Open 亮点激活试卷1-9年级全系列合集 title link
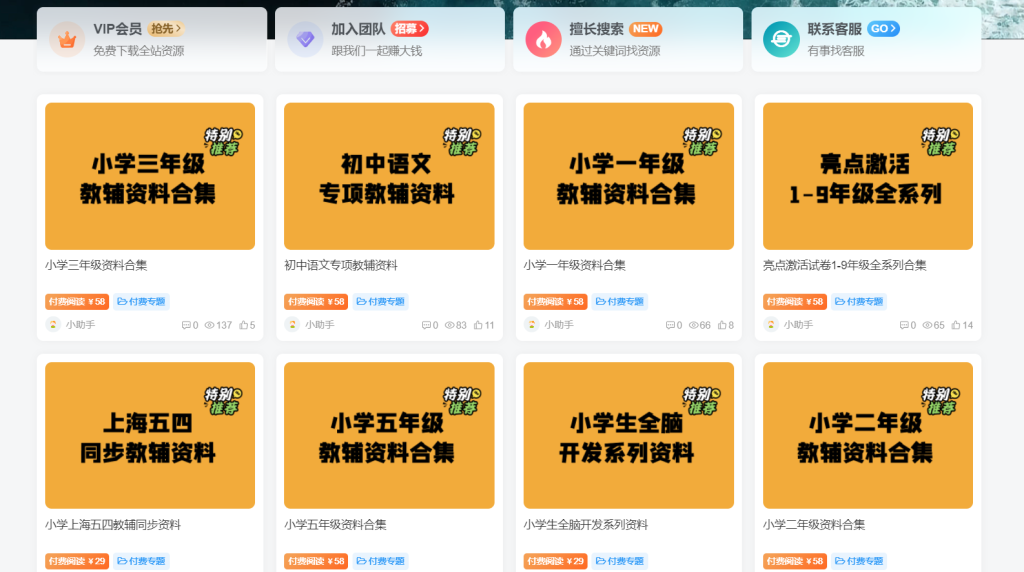The height and width of the screenshot is (572, 1024). (844, 265)
